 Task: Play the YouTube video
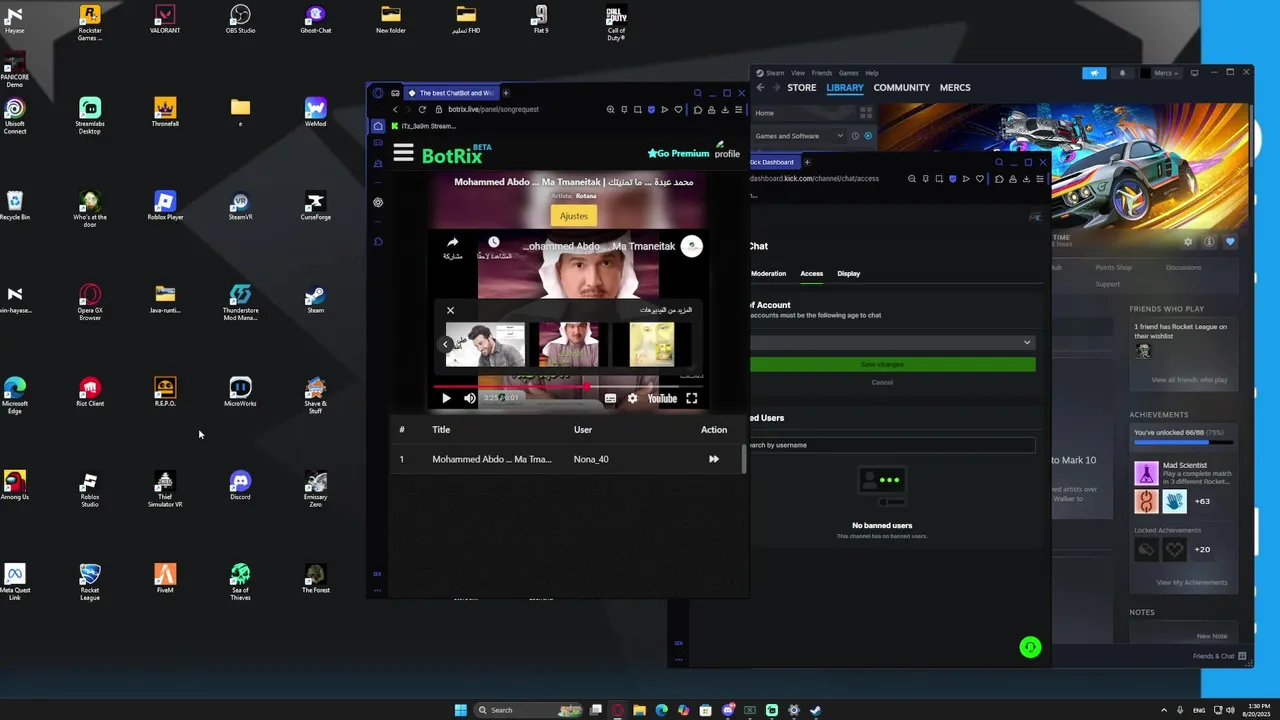(446, 398)
